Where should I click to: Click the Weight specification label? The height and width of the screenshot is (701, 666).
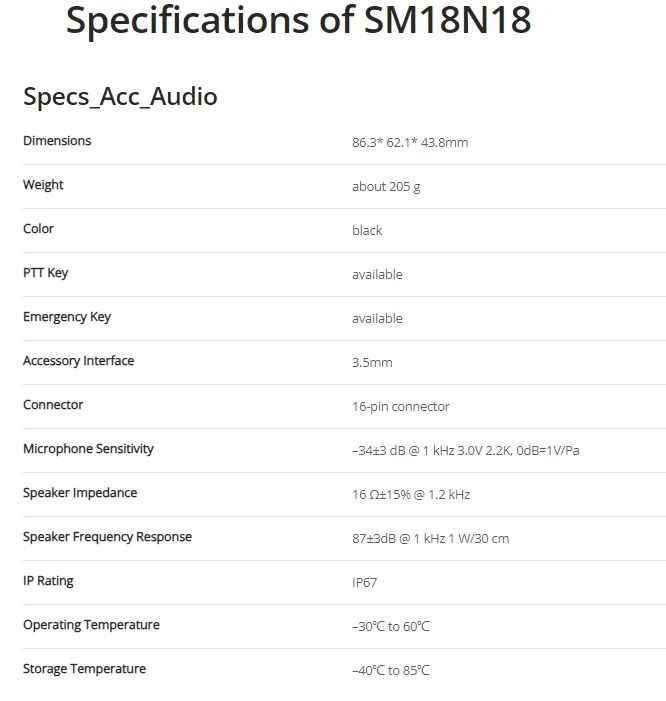(x=43, y=185)
